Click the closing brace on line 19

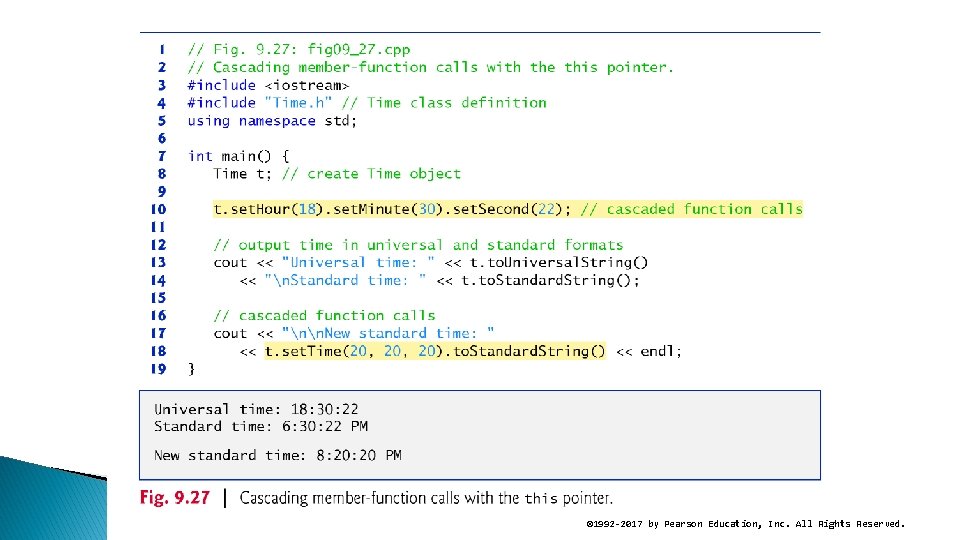click(x=191, y=369)
